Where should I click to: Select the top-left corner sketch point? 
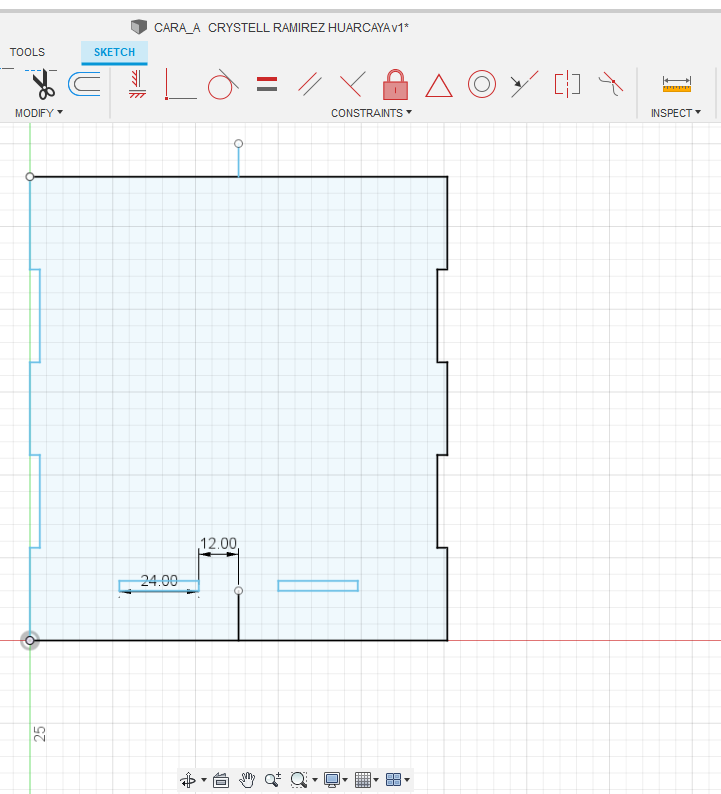coord(30,177)
